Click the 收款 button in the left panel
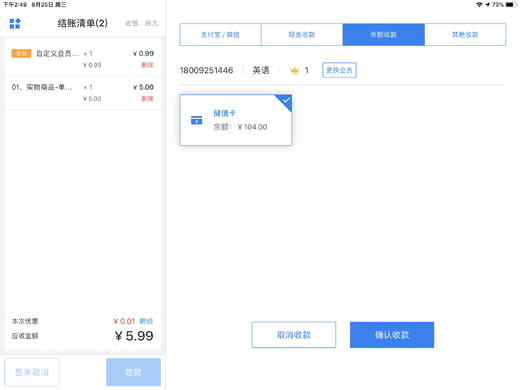 coord(133,372)
